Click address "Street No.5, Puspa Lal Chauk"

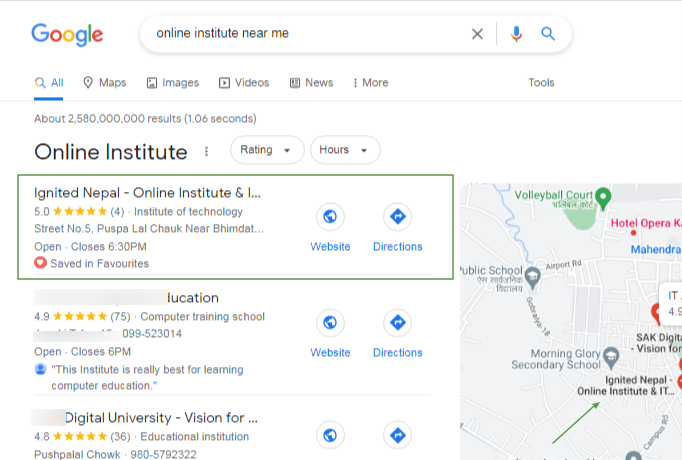[x=149, y=229]
